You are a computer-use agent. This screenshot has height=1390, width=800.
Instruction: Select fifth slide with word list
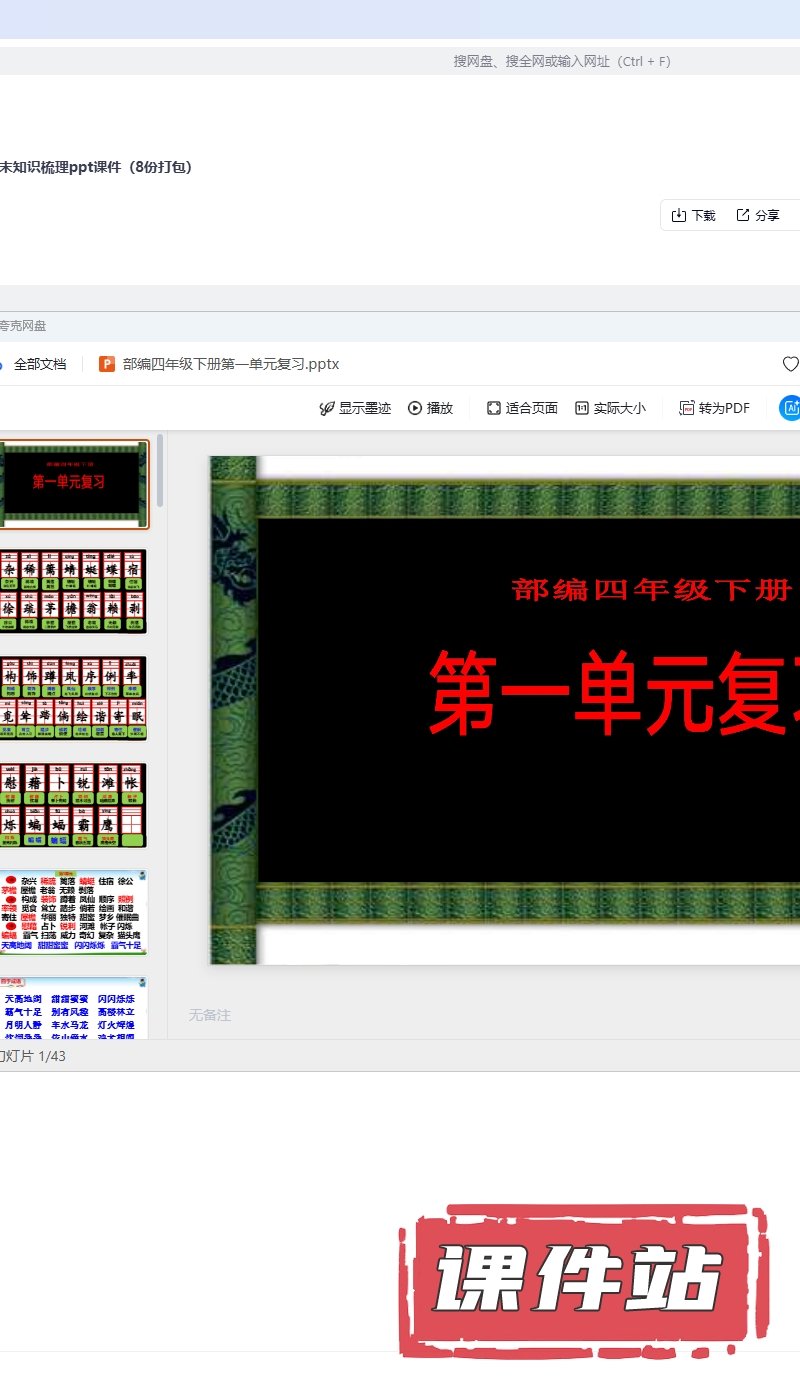(73, 912)
